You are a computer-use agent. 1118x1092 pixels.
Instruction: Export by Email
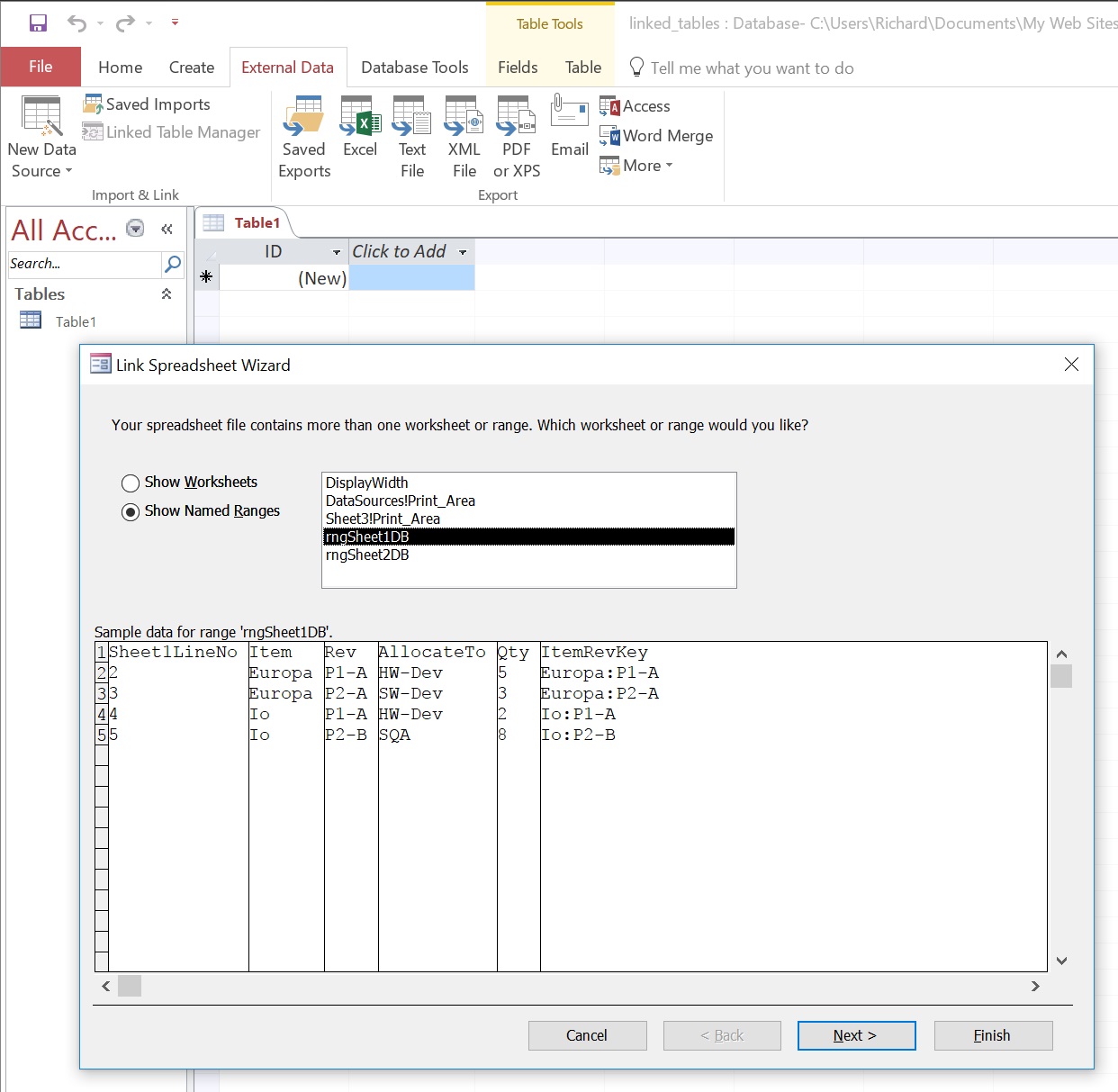pyautogui.click(x=570, y=127)
